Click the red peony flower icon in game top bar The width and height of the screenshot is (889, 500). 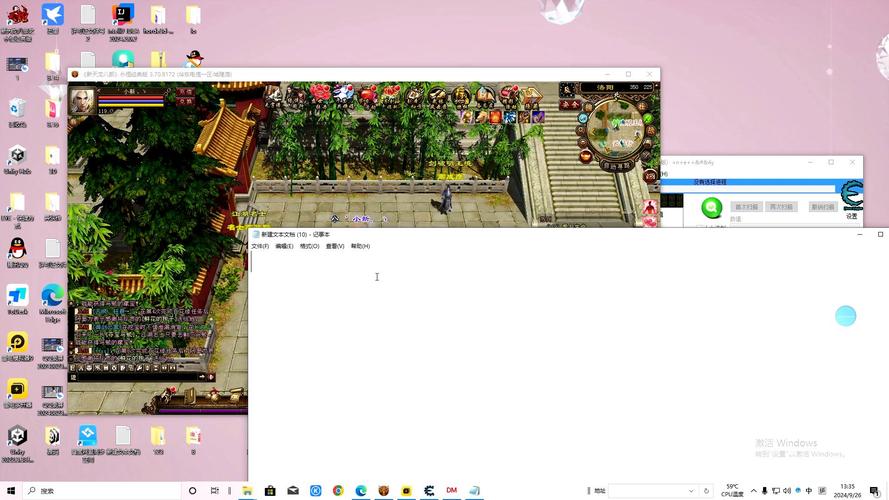point(320,94)
